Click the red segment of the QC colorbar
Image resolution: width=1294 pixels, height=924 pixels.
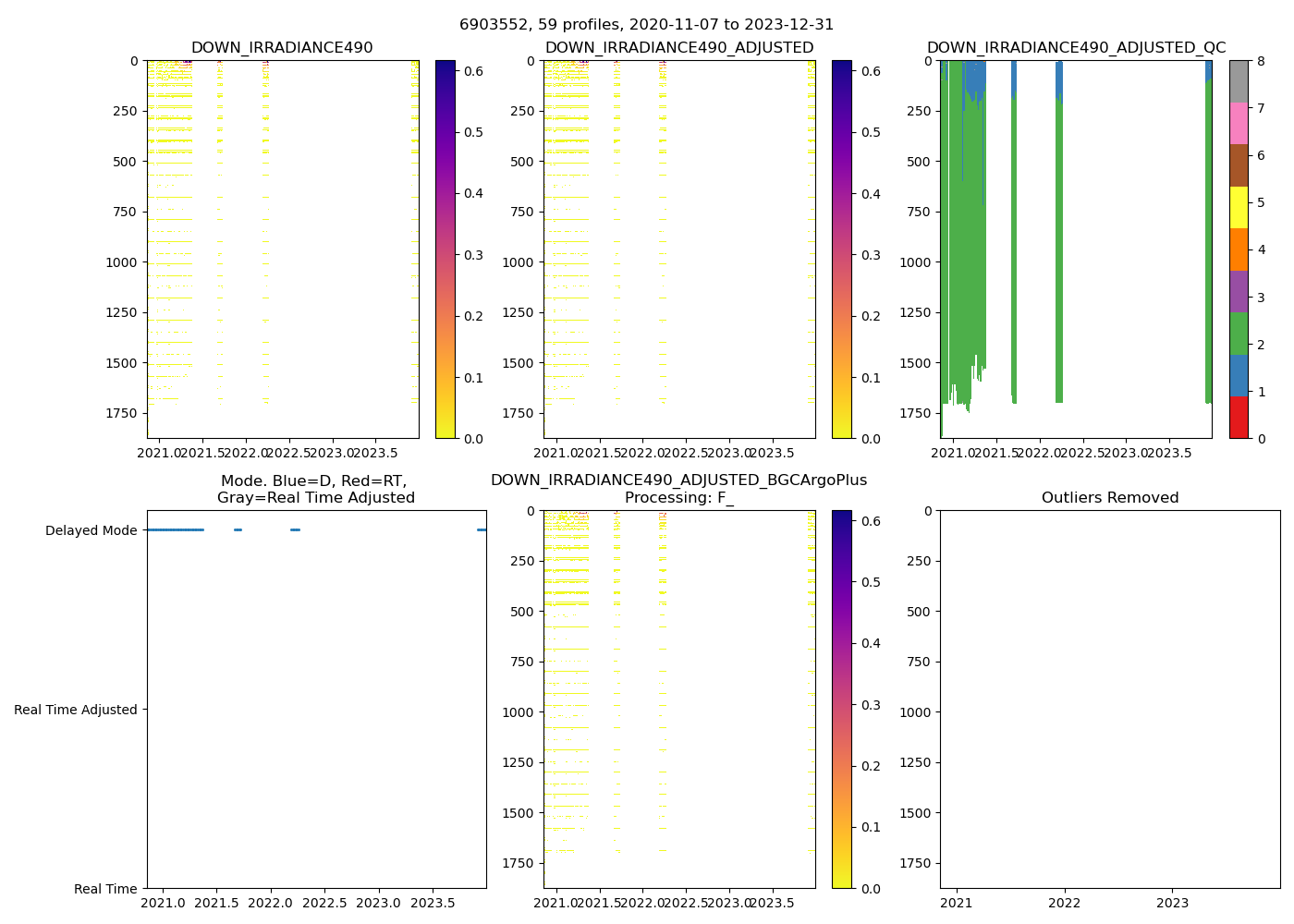click(x=1239, y=418)
